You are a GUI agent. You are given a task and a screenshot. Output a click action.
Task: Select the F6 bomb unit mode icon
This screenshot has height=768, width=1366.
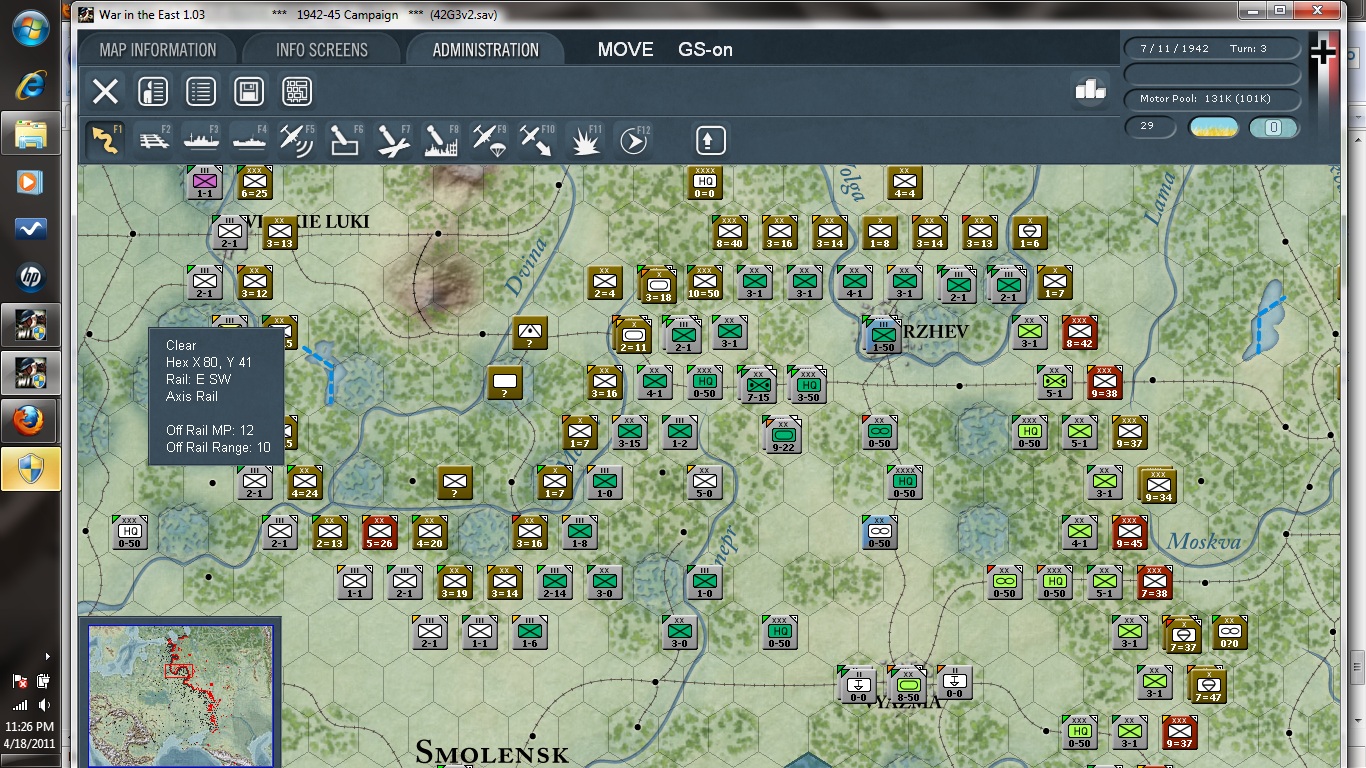point(345,140)
